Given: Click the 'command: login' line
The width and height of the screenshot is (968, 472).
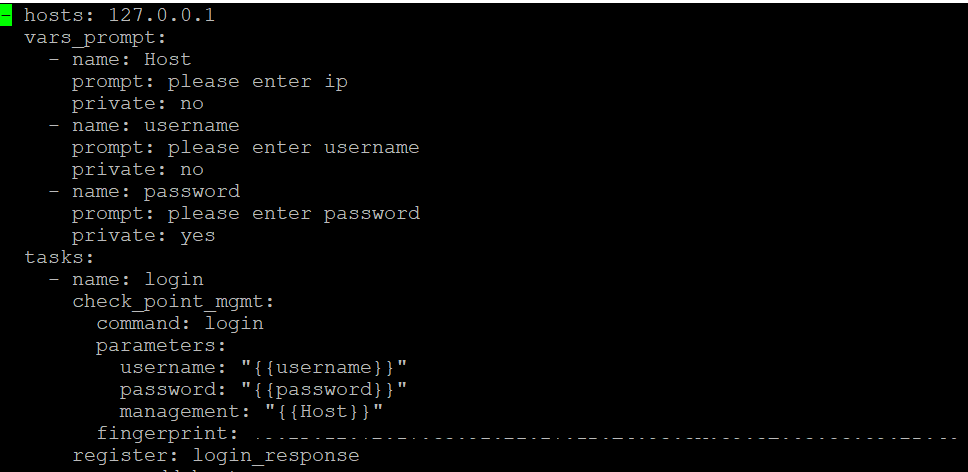Looking at the screenshot, I should pyautogui.click(x=180, y=323).
